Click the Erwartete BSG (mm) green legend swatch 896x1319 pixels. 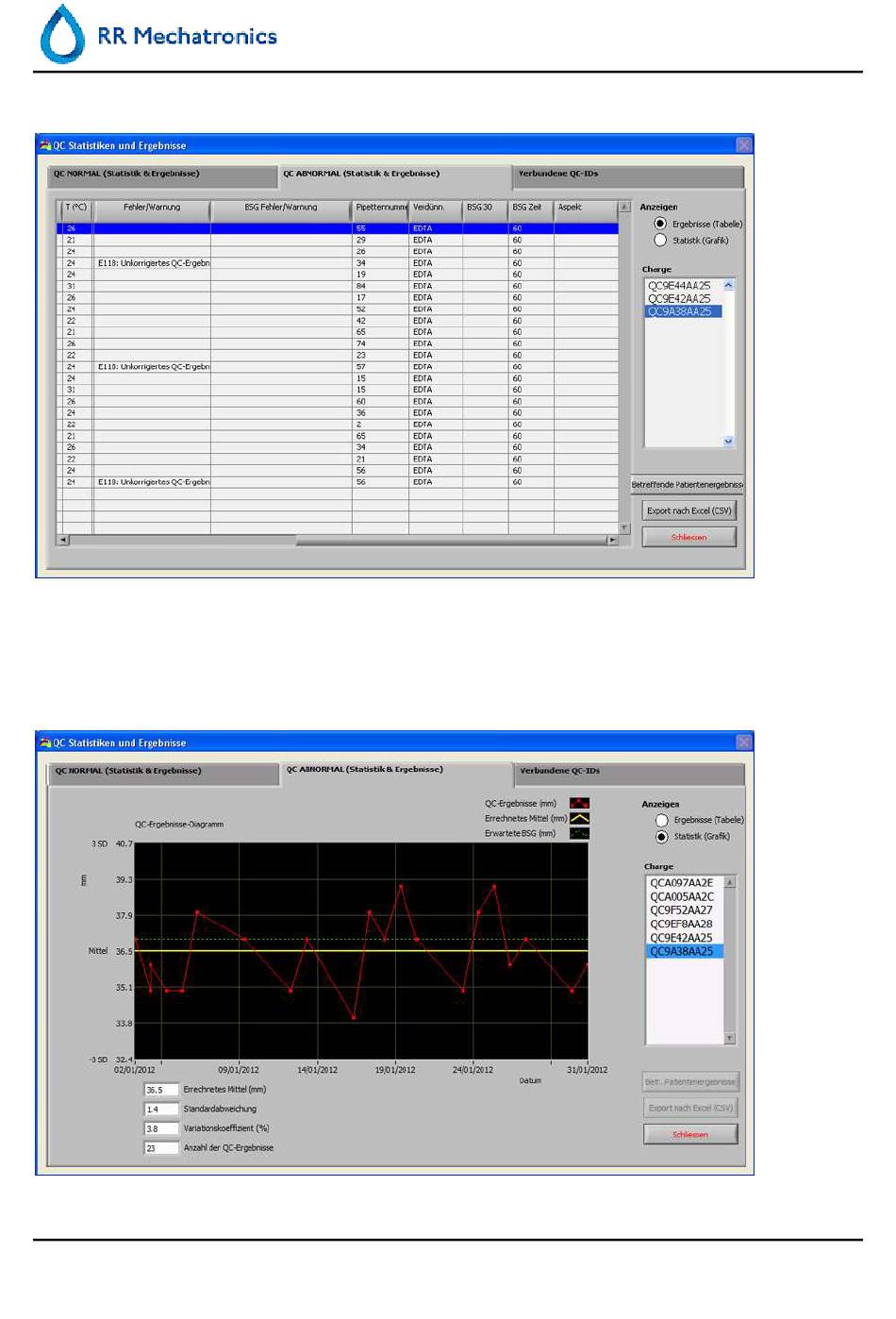[580, 834]
